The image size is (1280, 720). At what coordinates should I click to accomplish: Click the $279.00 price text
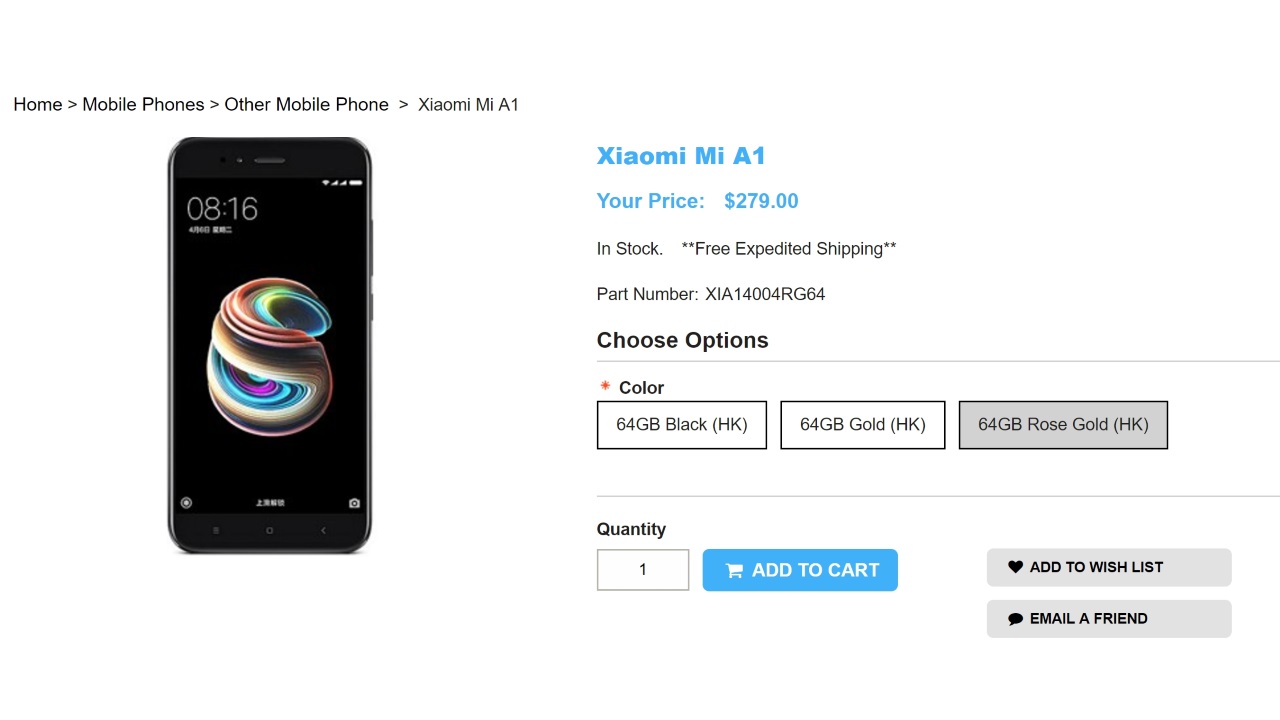761,201
